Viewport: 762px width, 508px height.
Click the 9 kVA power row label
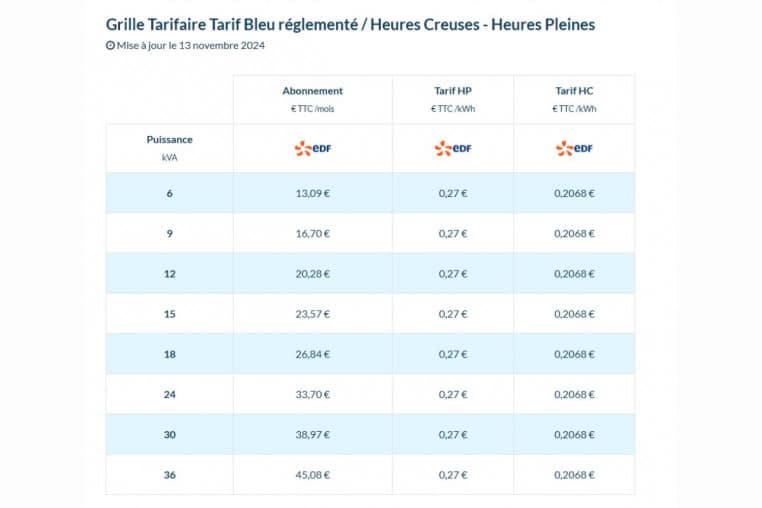click(169, 233)
